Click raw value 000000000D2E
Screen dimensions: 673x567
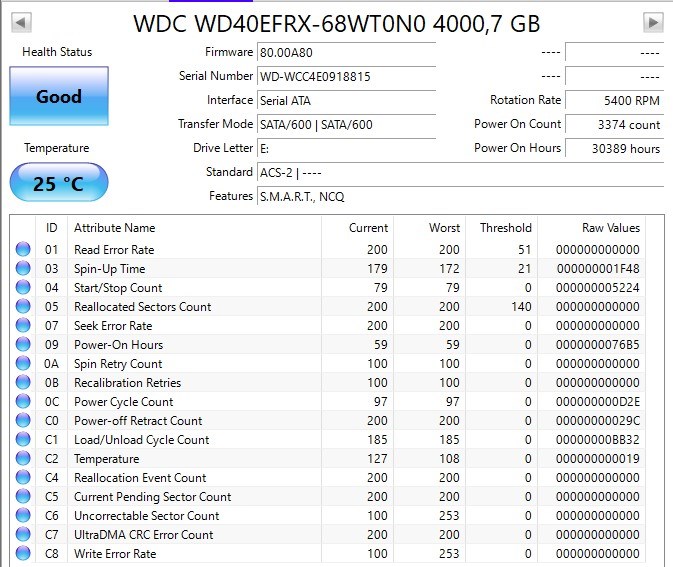tap(597, 402)
